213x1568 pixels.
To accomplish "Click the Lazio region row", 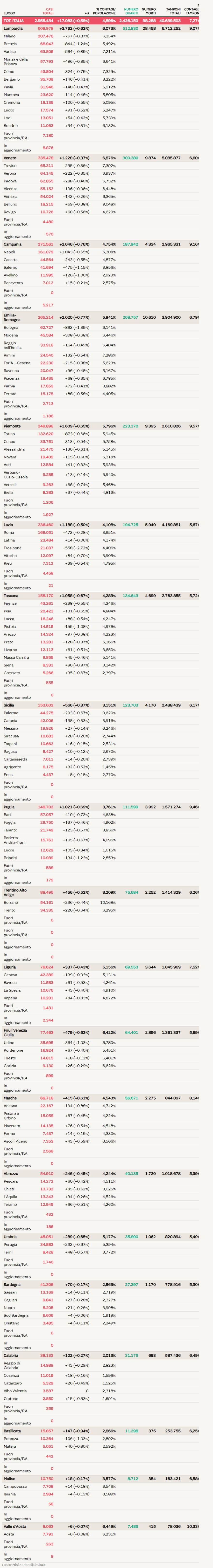I will [8, 525].
